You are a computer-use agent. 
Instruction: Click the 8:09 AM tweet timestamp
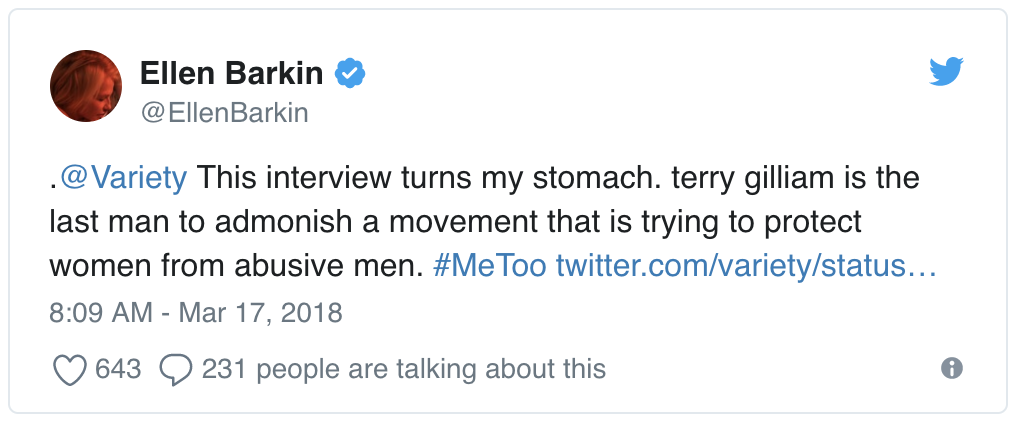[99, 312]
